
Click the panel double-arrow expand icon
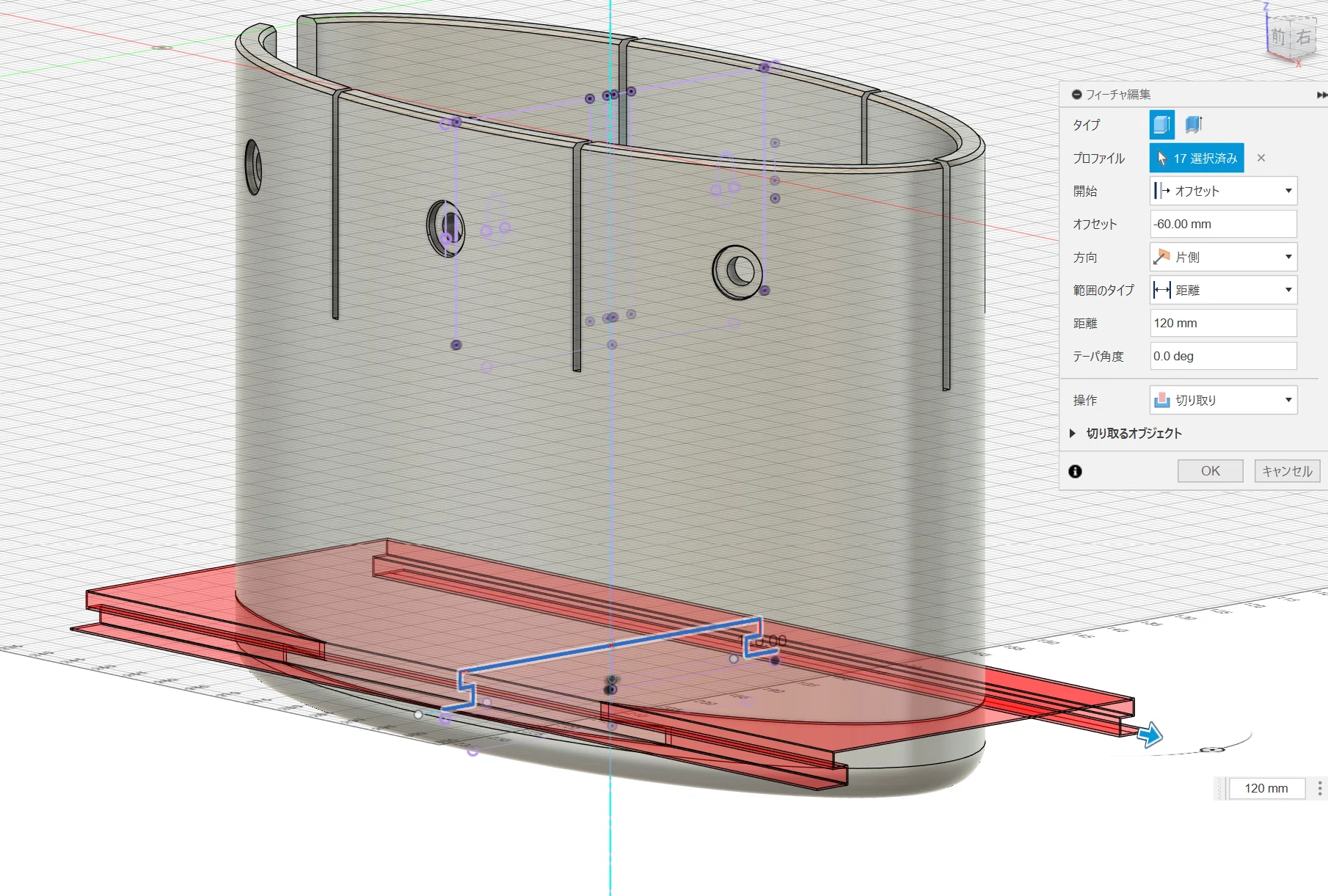tap(1321, 95)
